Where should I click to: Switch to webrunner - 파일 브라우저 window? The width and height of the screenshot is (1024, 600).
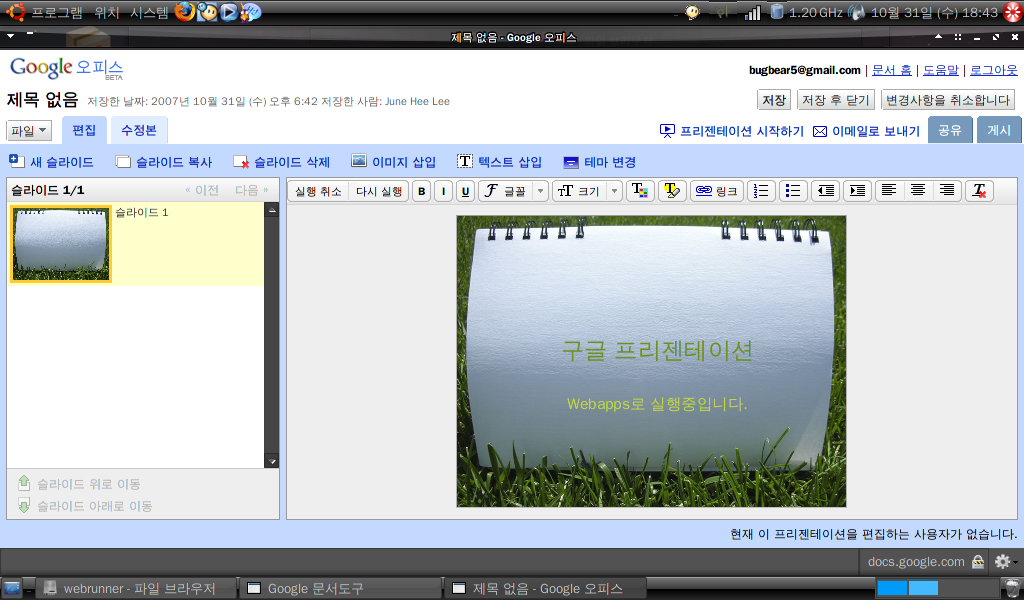[x=135, y=588]
